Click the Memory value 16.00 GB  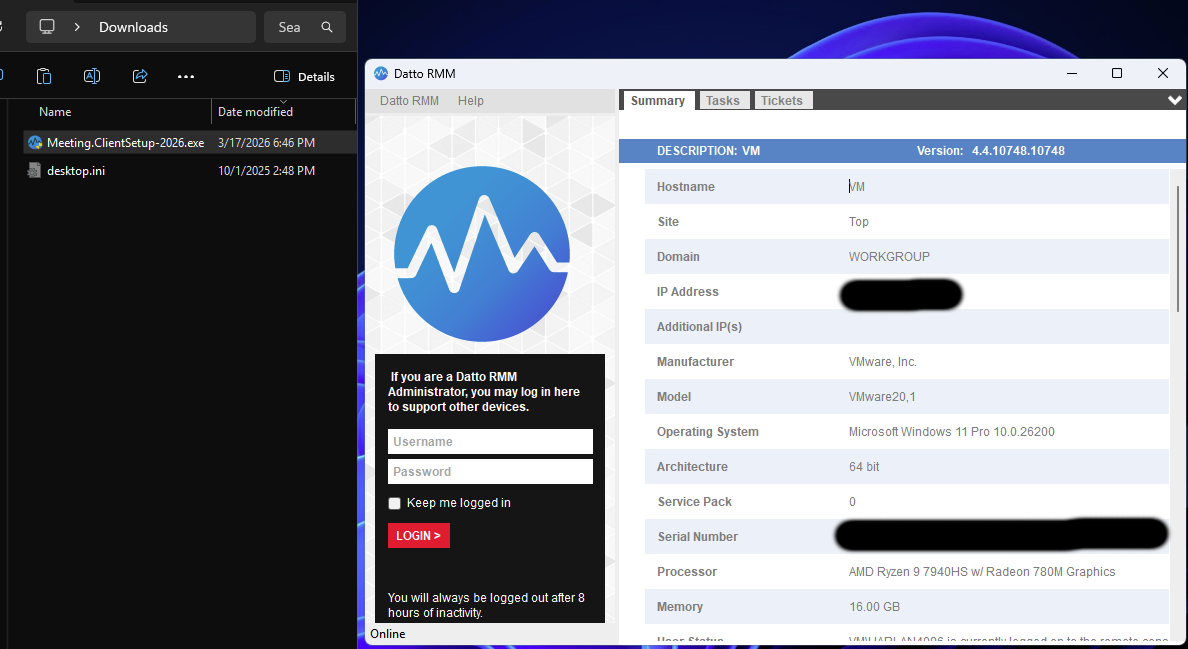point(874,607)
